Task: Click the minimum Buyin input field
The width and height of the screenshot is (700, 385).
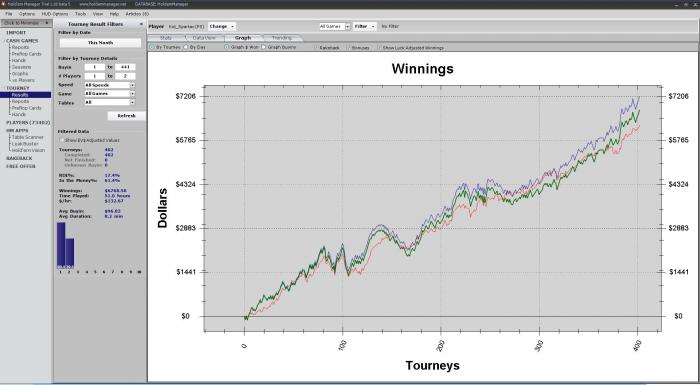Action: (x=95, y=67)
